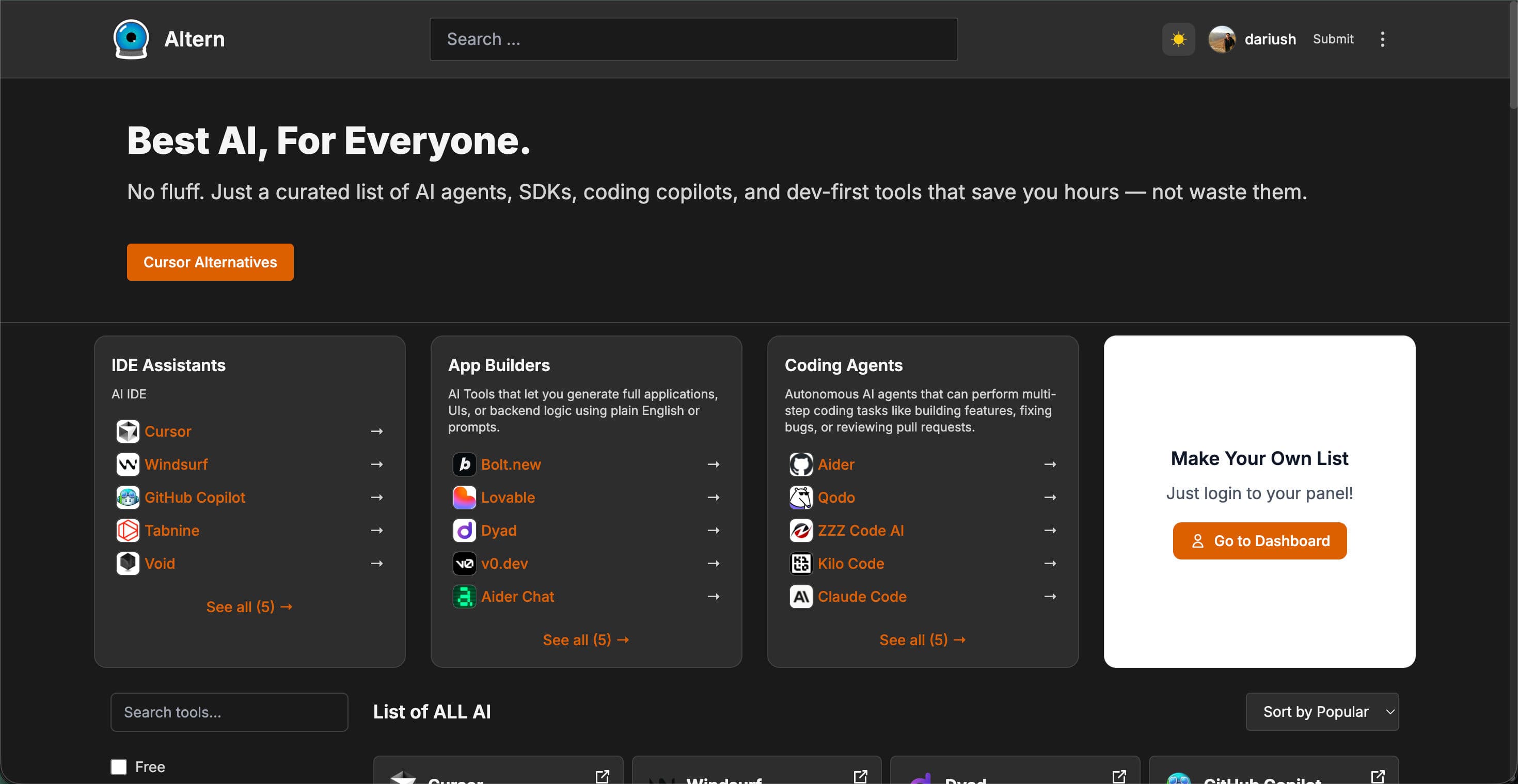The width and height of the screenshot is (1518, 784).
Task: Click the ZZZ Code AI icon
Action: pos(801,530)
